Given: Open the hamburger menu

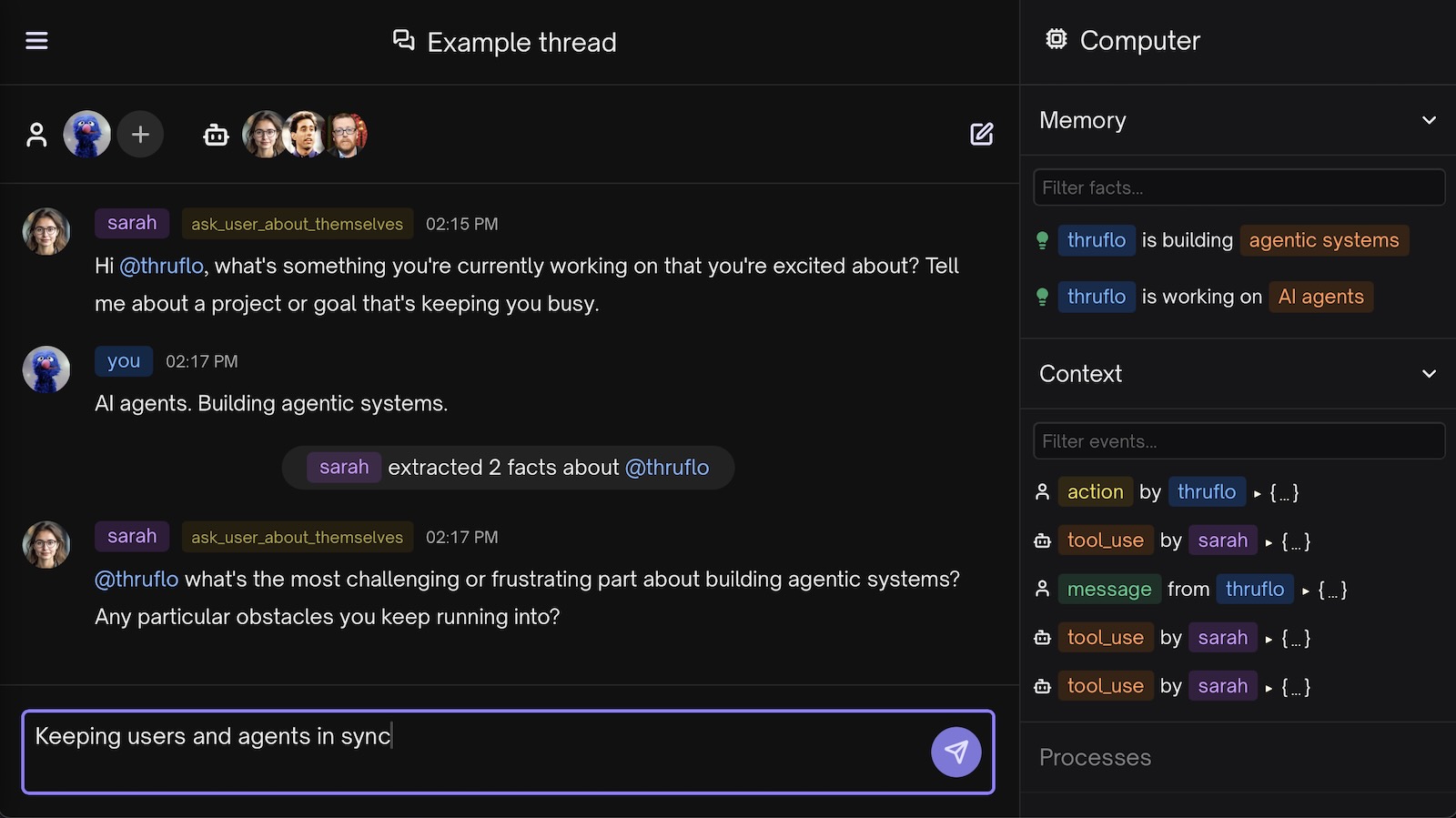Looking at the screenshot, I should (x=36, y=41).
